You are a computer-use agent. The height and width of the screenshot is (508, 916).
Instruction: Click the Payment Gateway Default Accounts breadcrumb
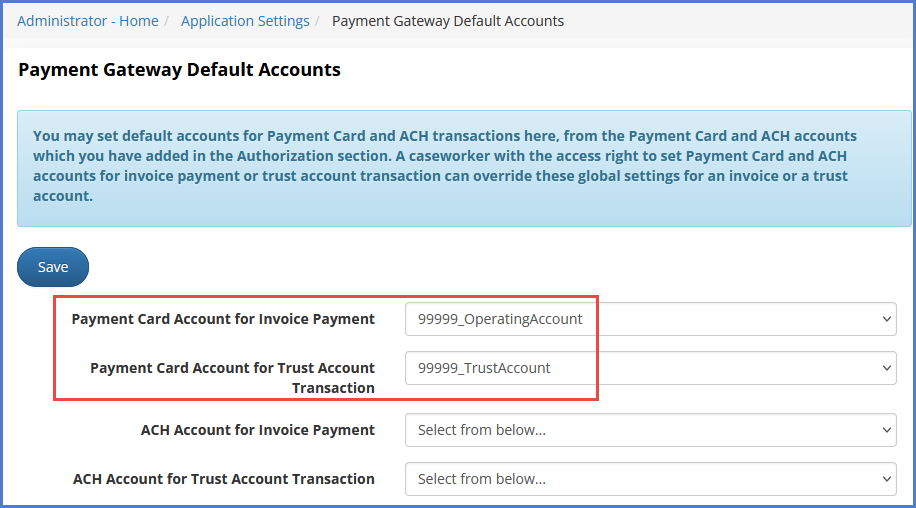447,21
